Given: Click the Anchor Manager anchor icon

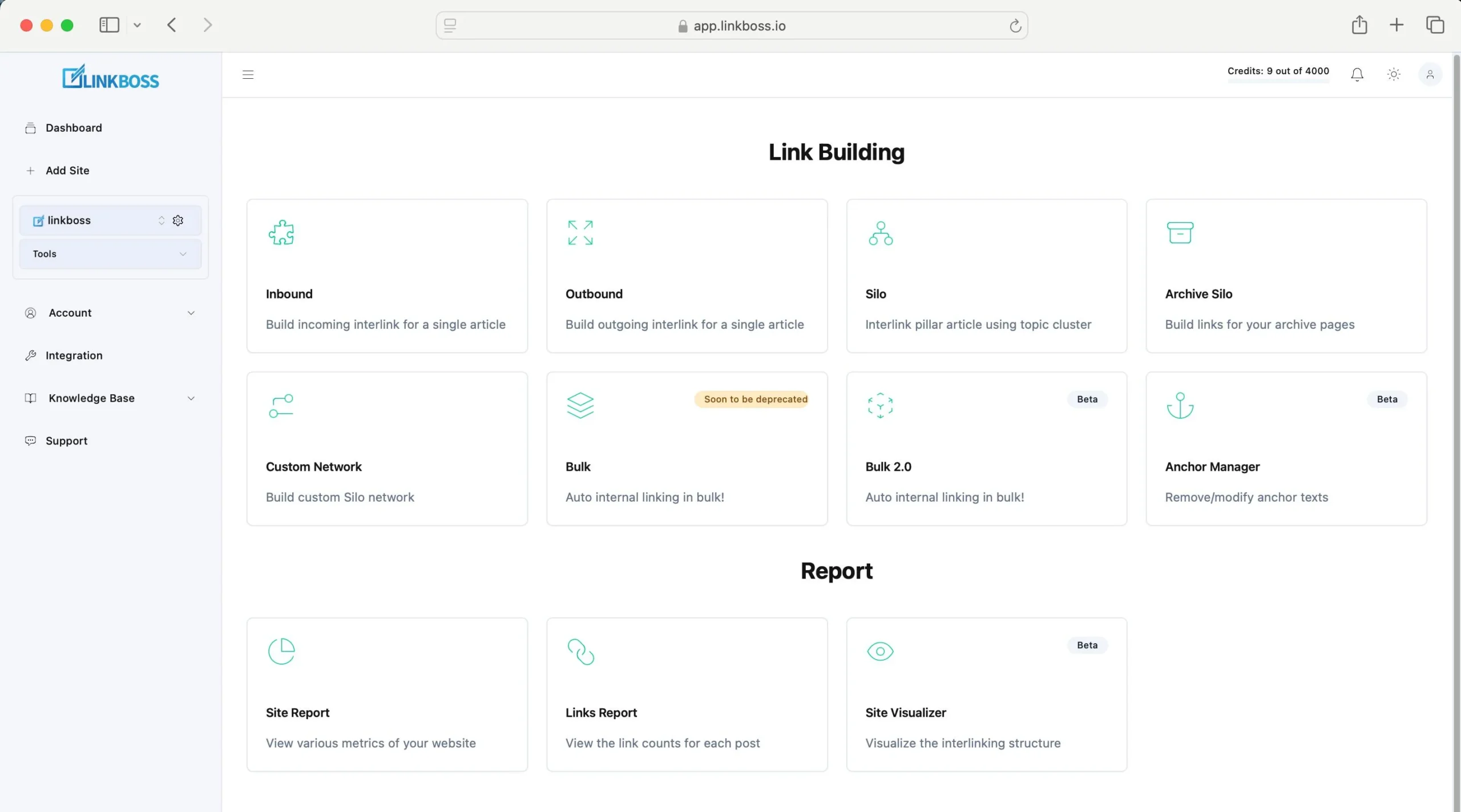Looking at the screenshot, I should pyautogui.click(x=1180, y=405).
